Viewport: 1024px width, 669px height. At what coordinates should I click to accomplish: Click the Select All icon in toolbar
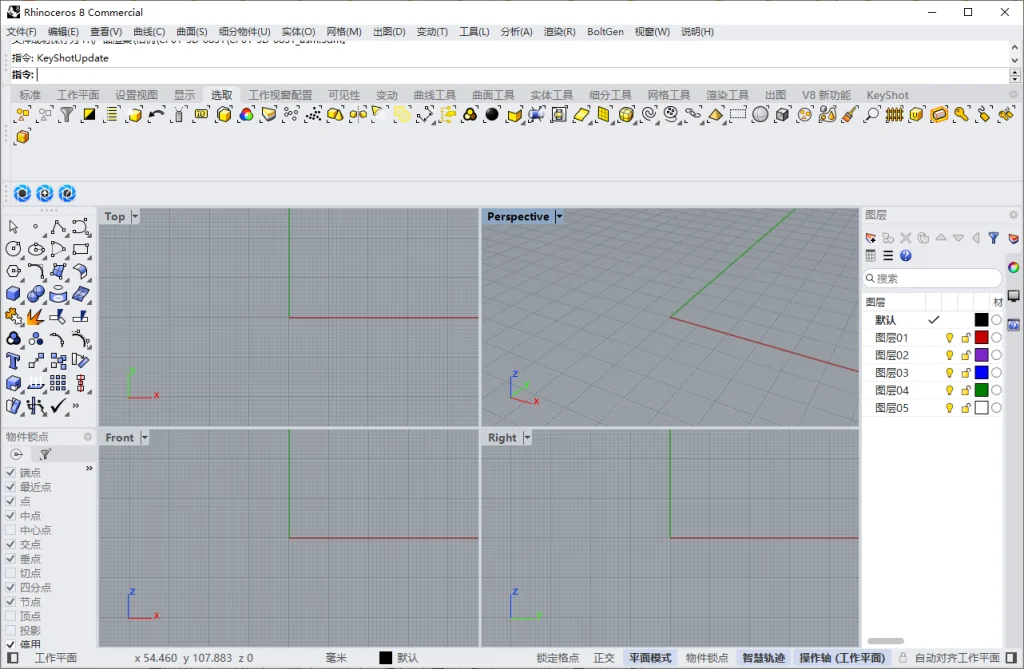pos(22,115)
